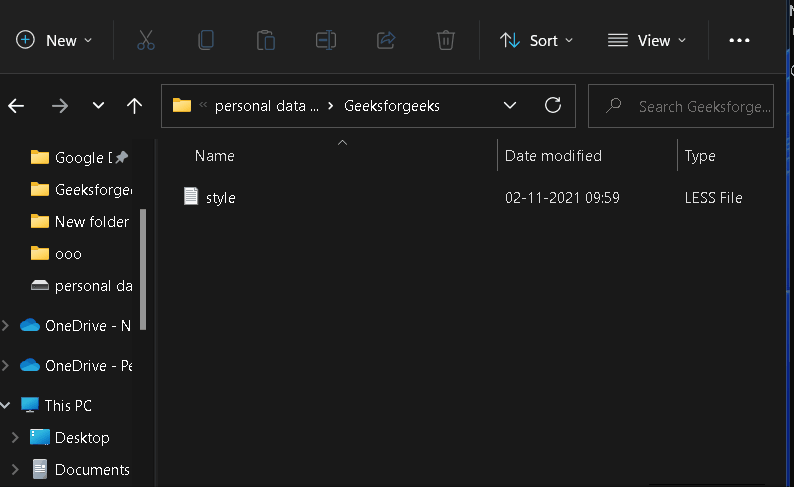Viewport: 794px width, 487px height.
Task: Click the Rename icon in toolbar
Action: coord(326,40)
